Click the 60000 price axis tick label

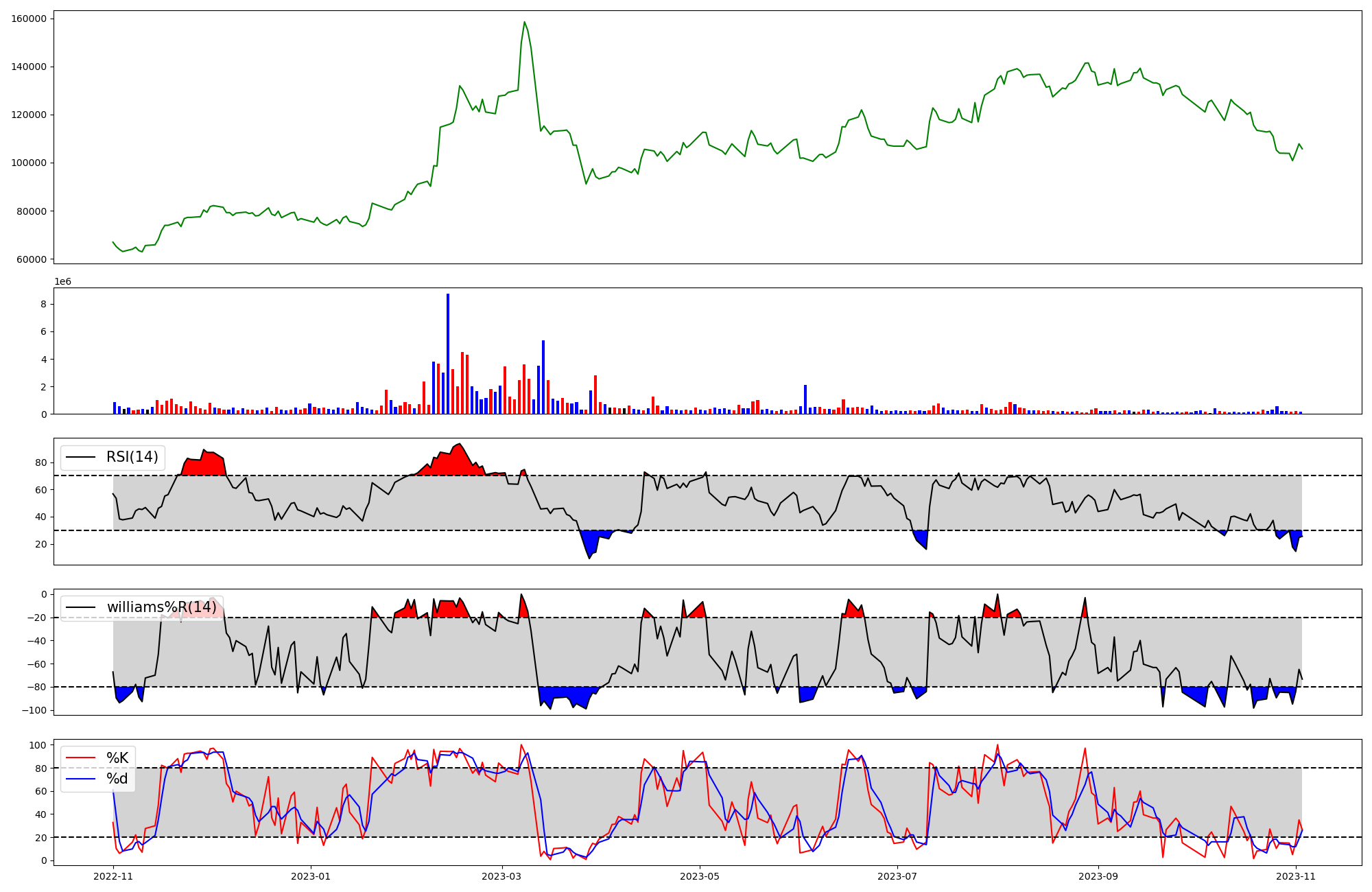tap(32, 259)
